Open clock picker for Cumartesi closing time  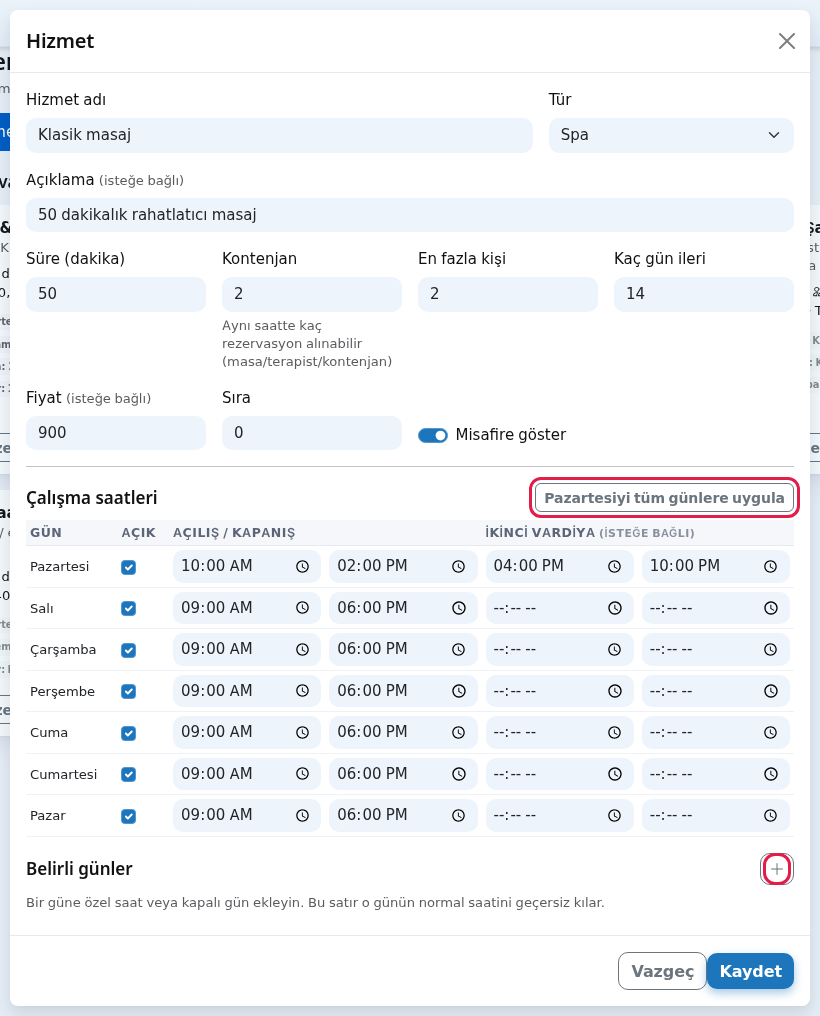[459, 774]
